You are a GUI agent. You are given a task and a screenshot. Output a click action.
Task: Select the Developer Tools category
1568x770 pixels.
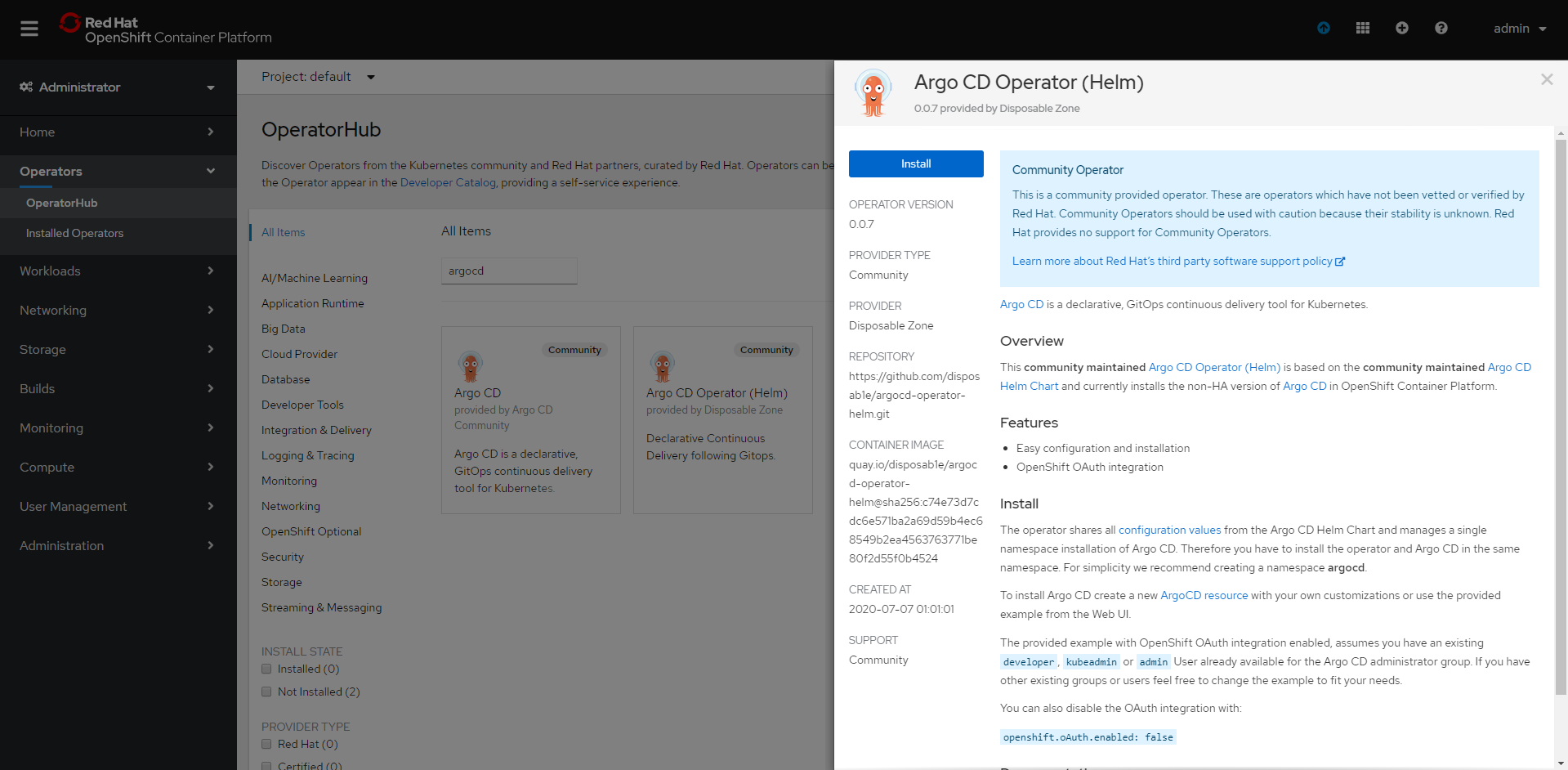click(x=302, y=405)
